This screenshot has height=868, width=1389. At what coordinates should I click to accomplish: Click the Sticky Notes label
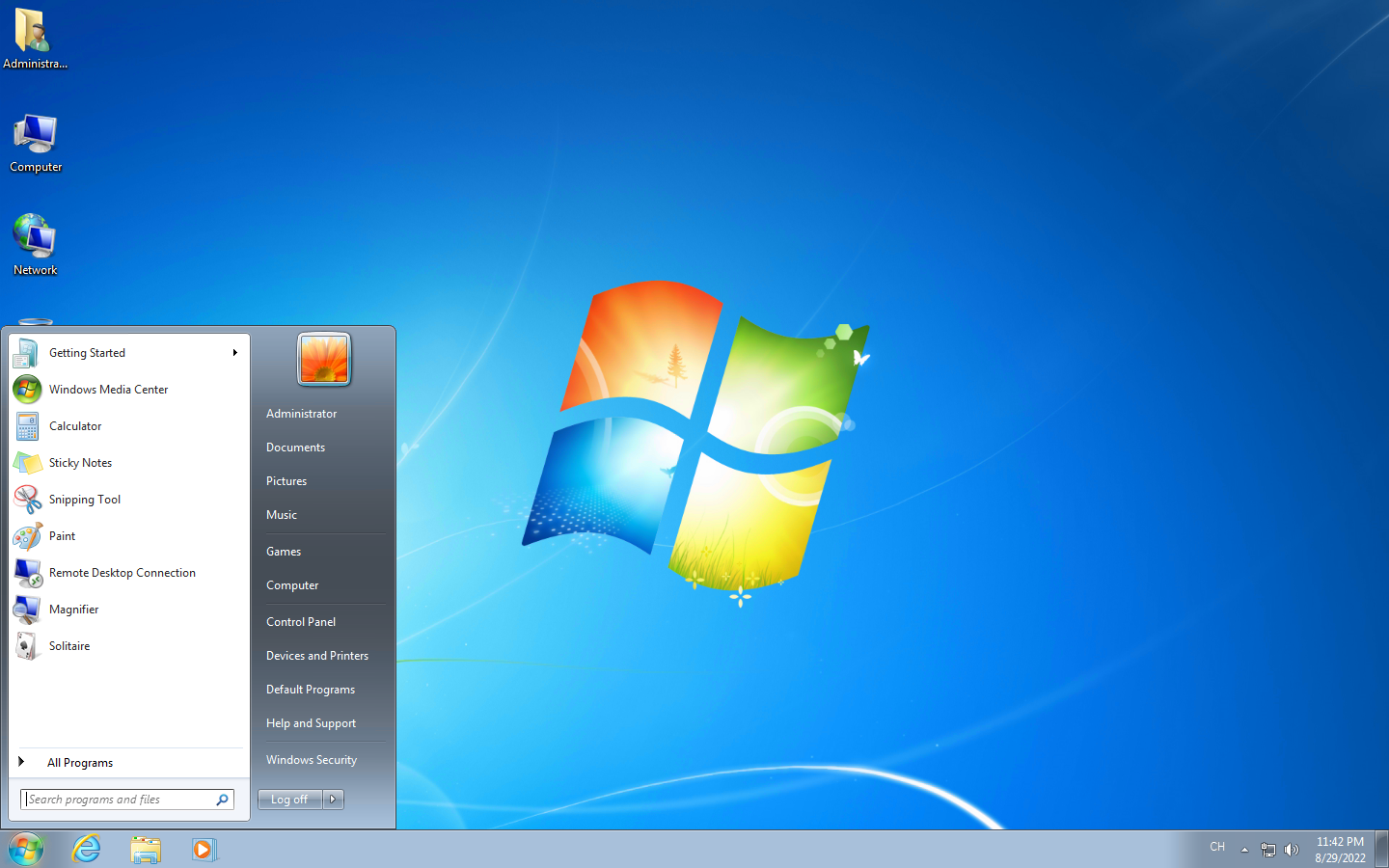80,463
